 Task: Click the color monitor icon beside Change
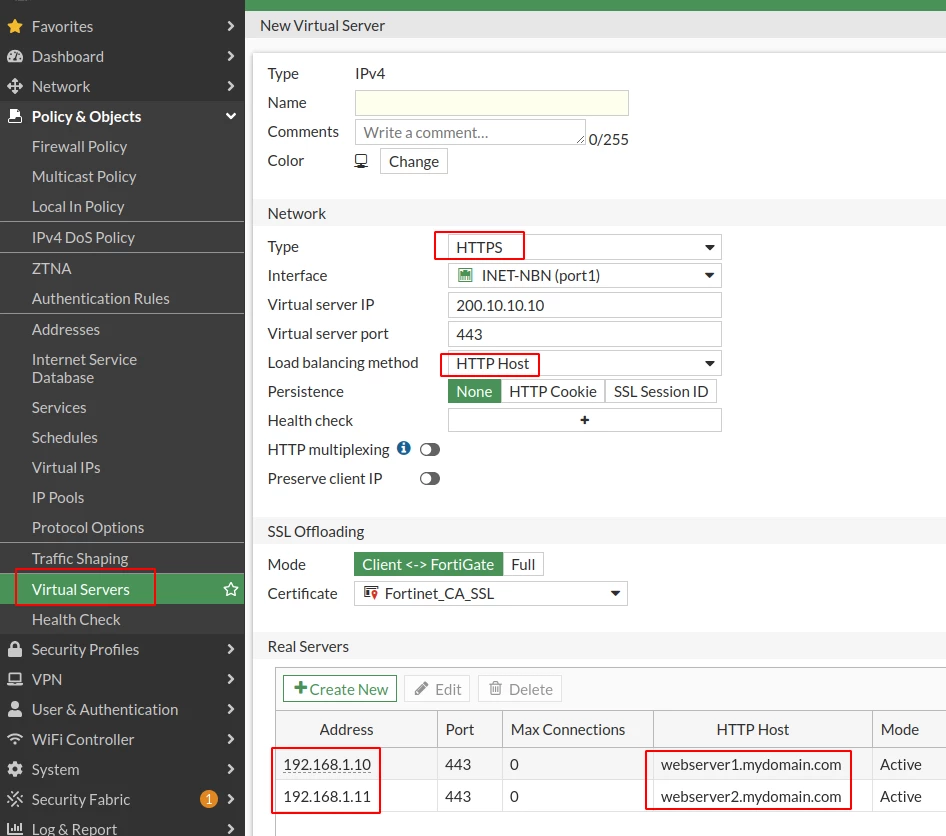(x=361, y=161)
